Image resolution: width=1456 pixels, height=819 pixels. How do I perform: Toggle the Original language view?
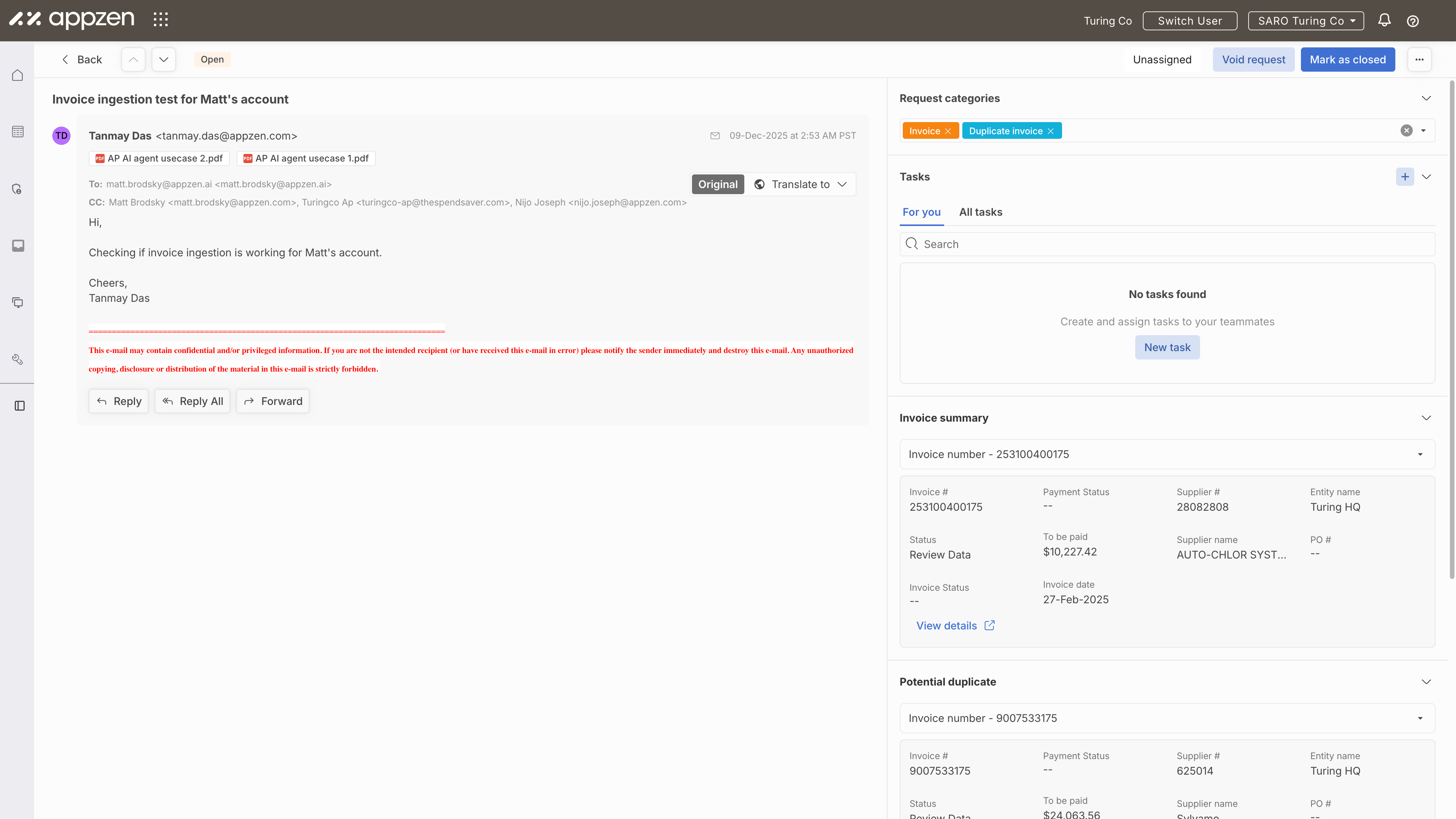[x=717, y=184]
